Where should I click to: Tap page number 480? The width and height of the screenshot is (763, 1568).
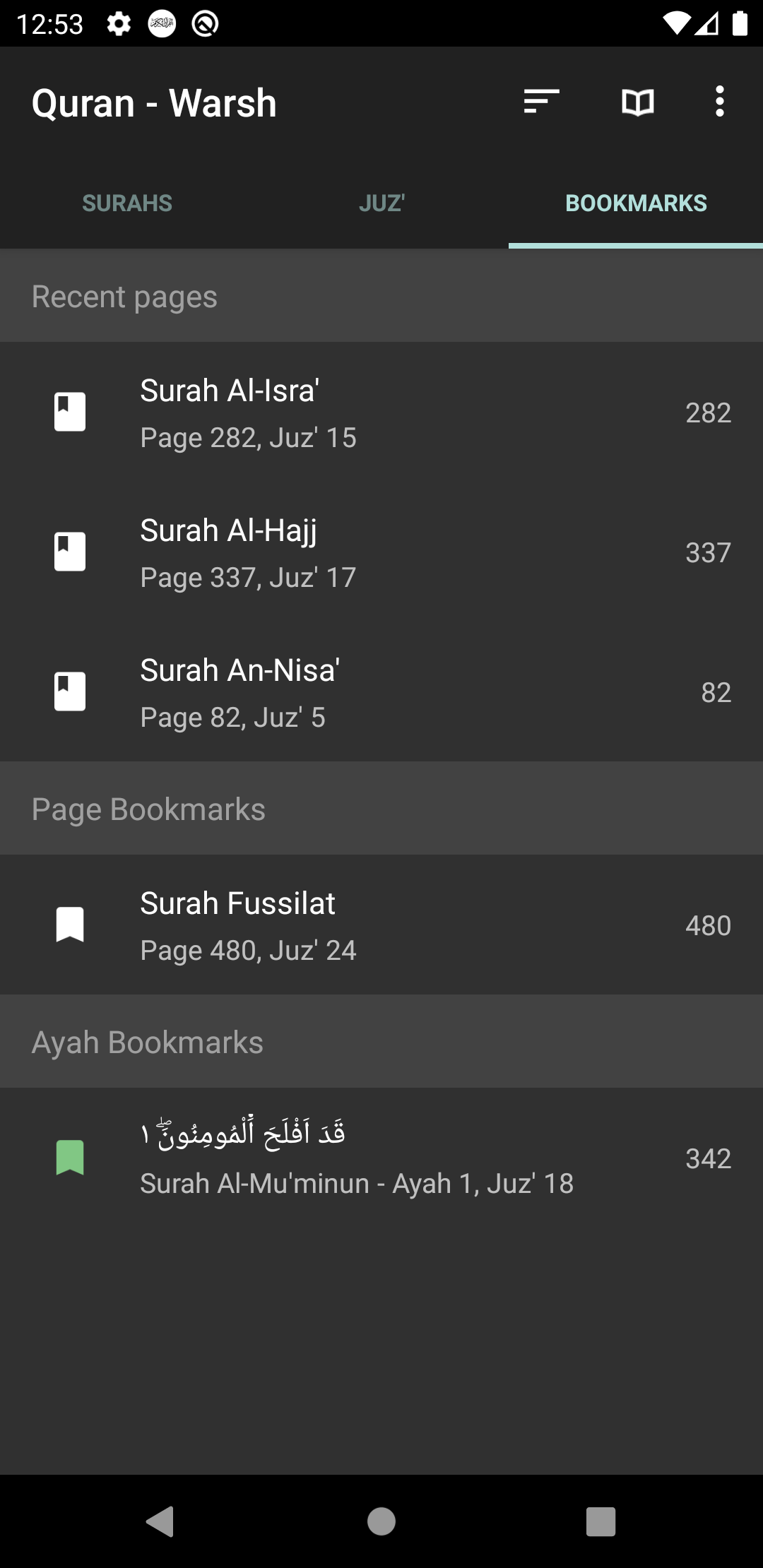[x=708, y=926]
